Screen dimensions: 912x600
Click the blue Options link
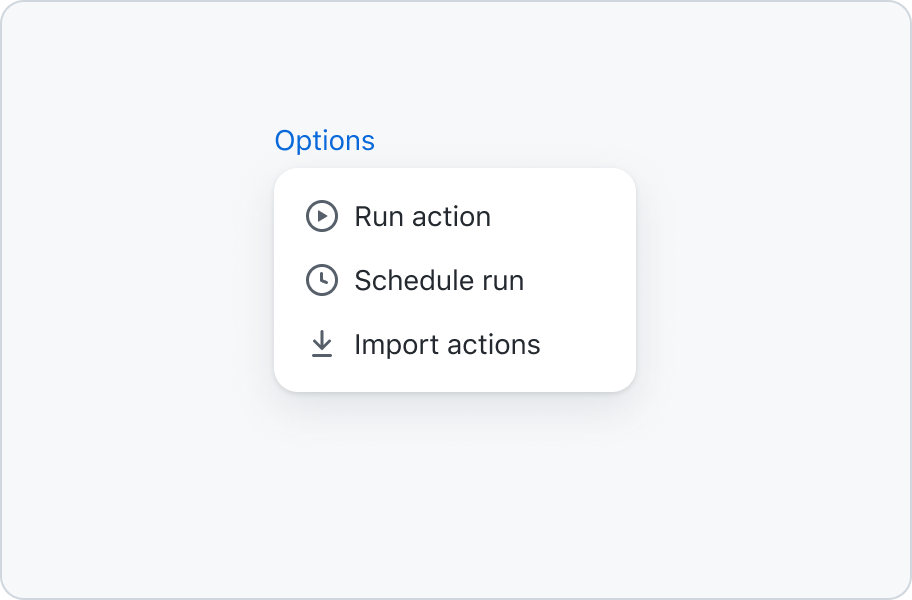coord(325,141)
